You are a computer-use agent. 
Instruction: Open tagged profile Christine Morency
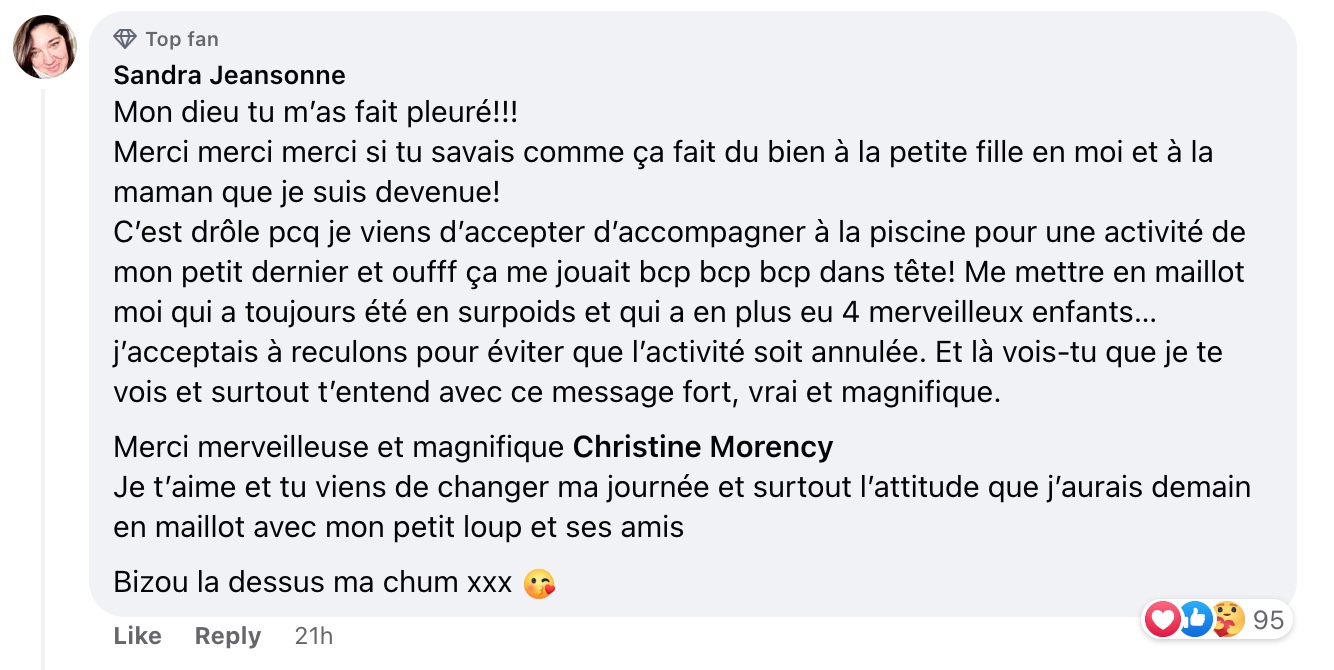click(x=702, y=446)
